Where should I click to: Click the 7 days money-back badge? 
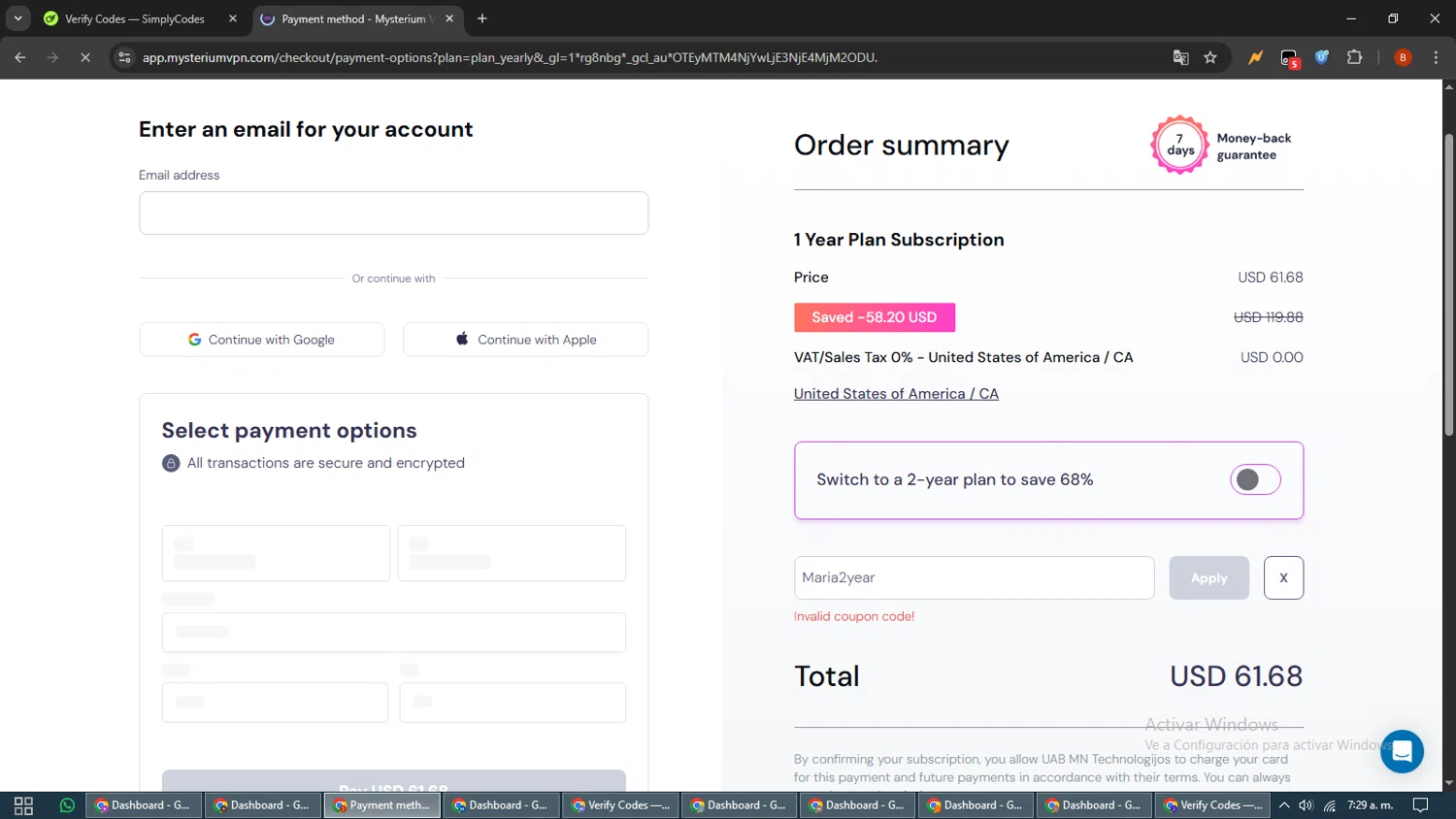pos(1179,145)
